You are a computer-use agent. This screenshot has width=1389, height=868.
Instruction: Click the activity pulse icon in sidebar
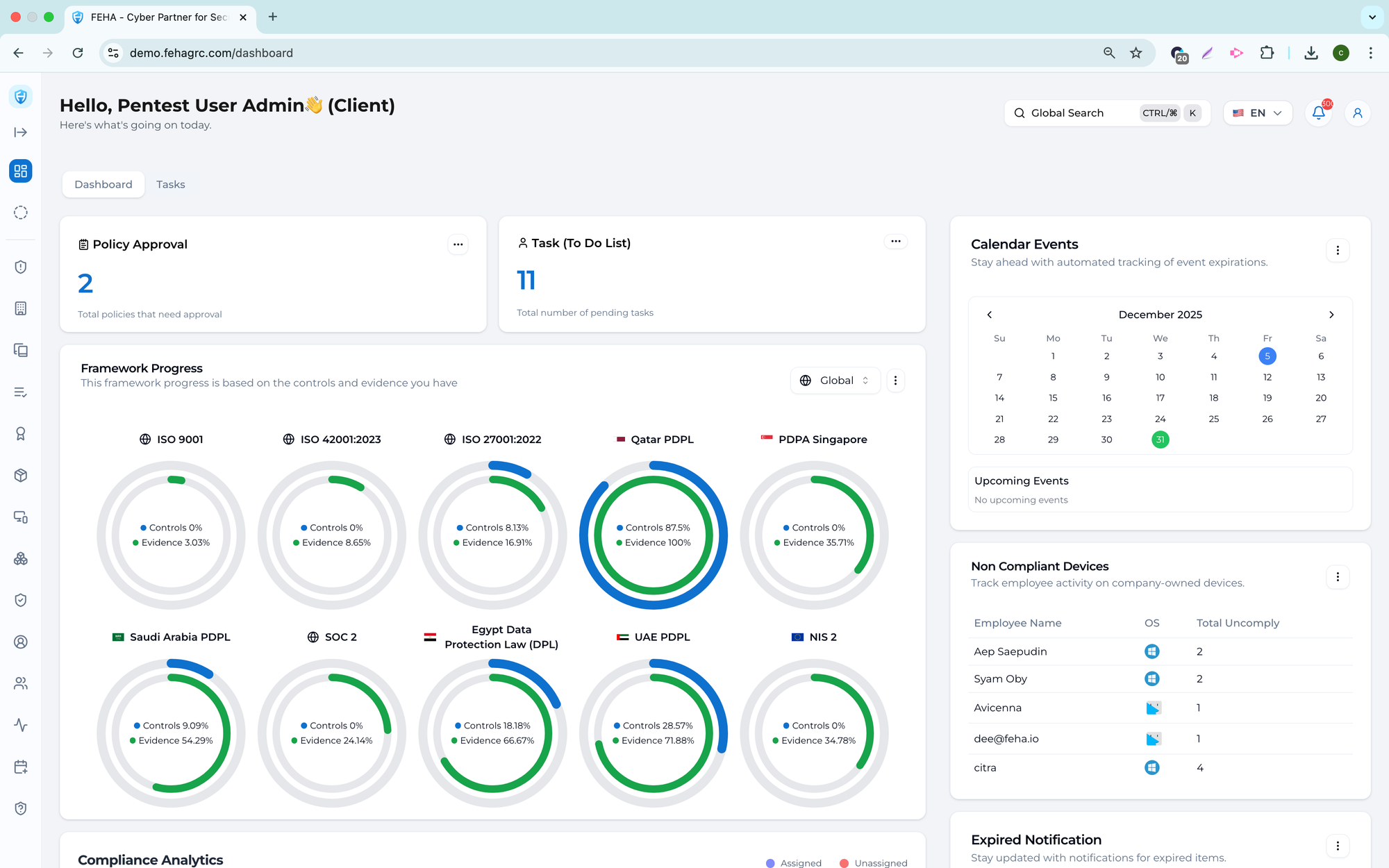(21, 725)
